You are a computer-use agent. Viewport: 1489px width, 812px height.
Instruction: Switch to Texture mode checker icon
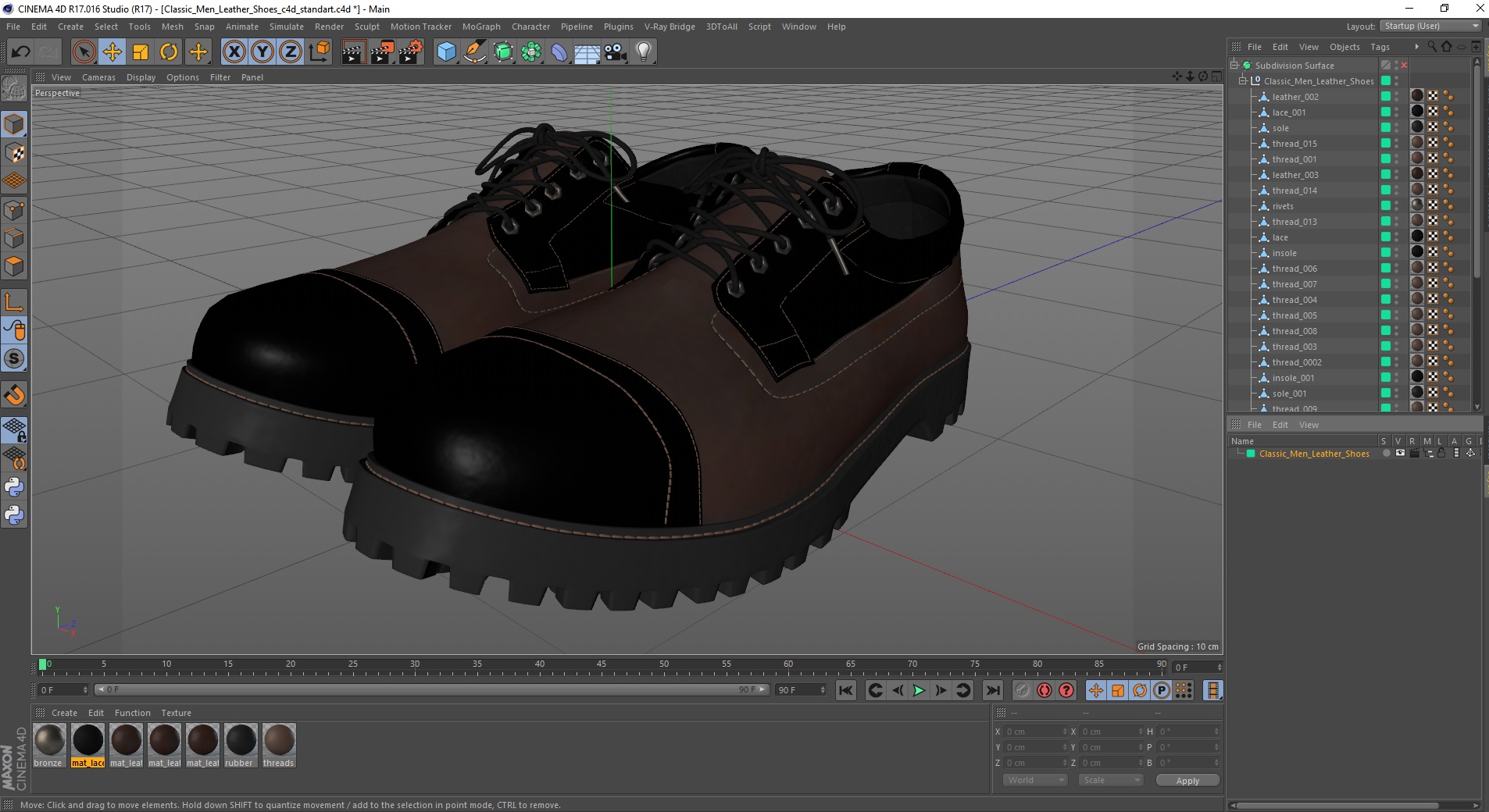pos(14,153)
